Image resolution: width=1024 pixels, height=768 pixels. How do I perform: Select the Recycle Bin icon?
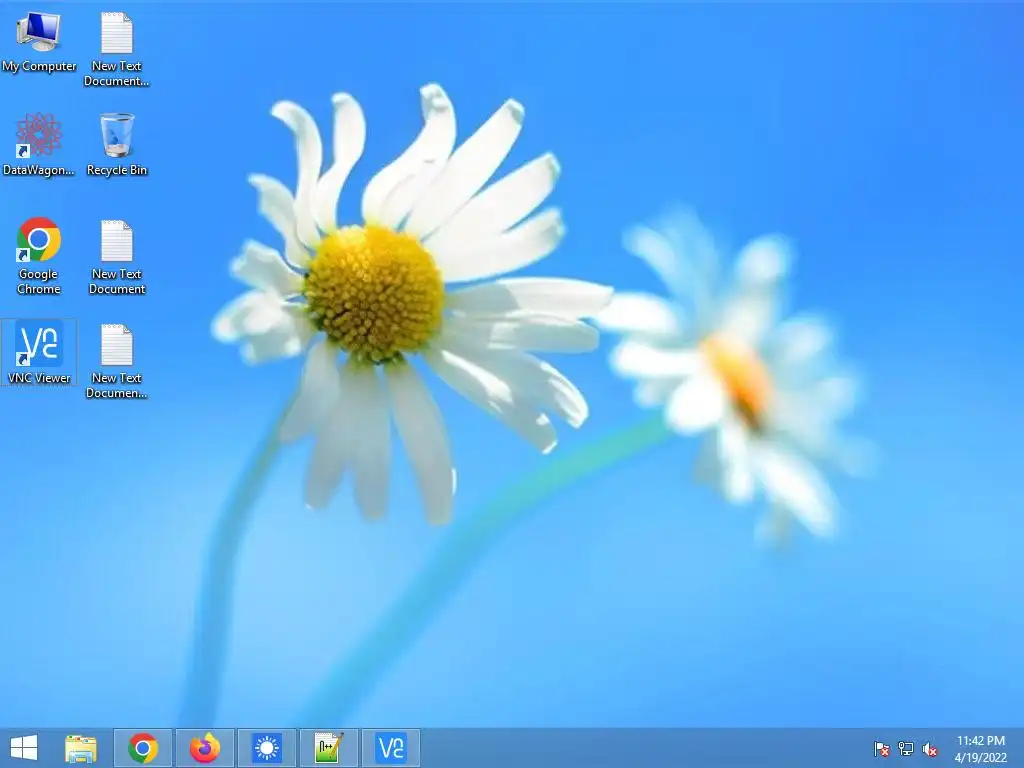coord(117,144)
